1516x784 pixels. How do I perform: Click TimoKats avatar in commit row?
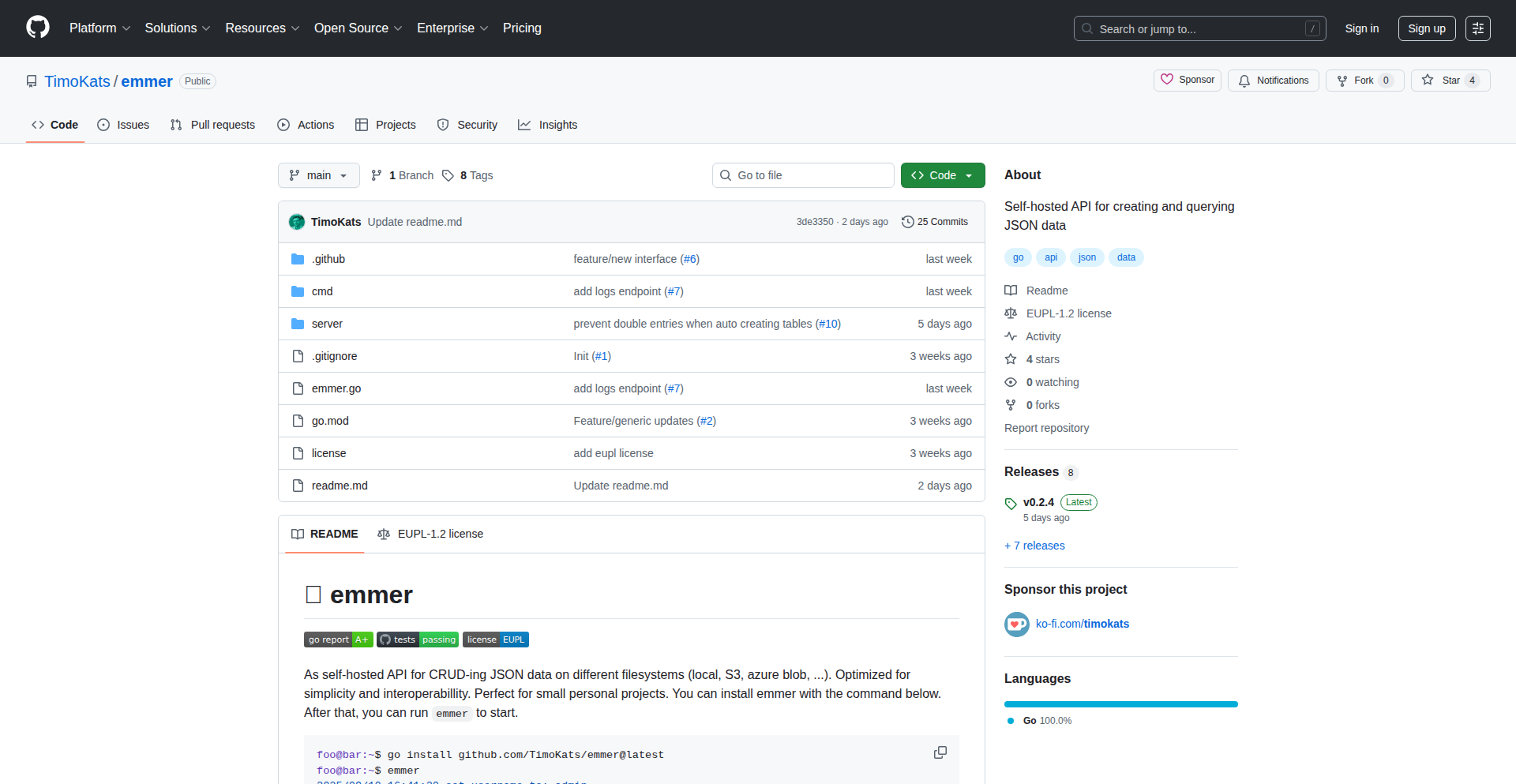coord(297,222)
